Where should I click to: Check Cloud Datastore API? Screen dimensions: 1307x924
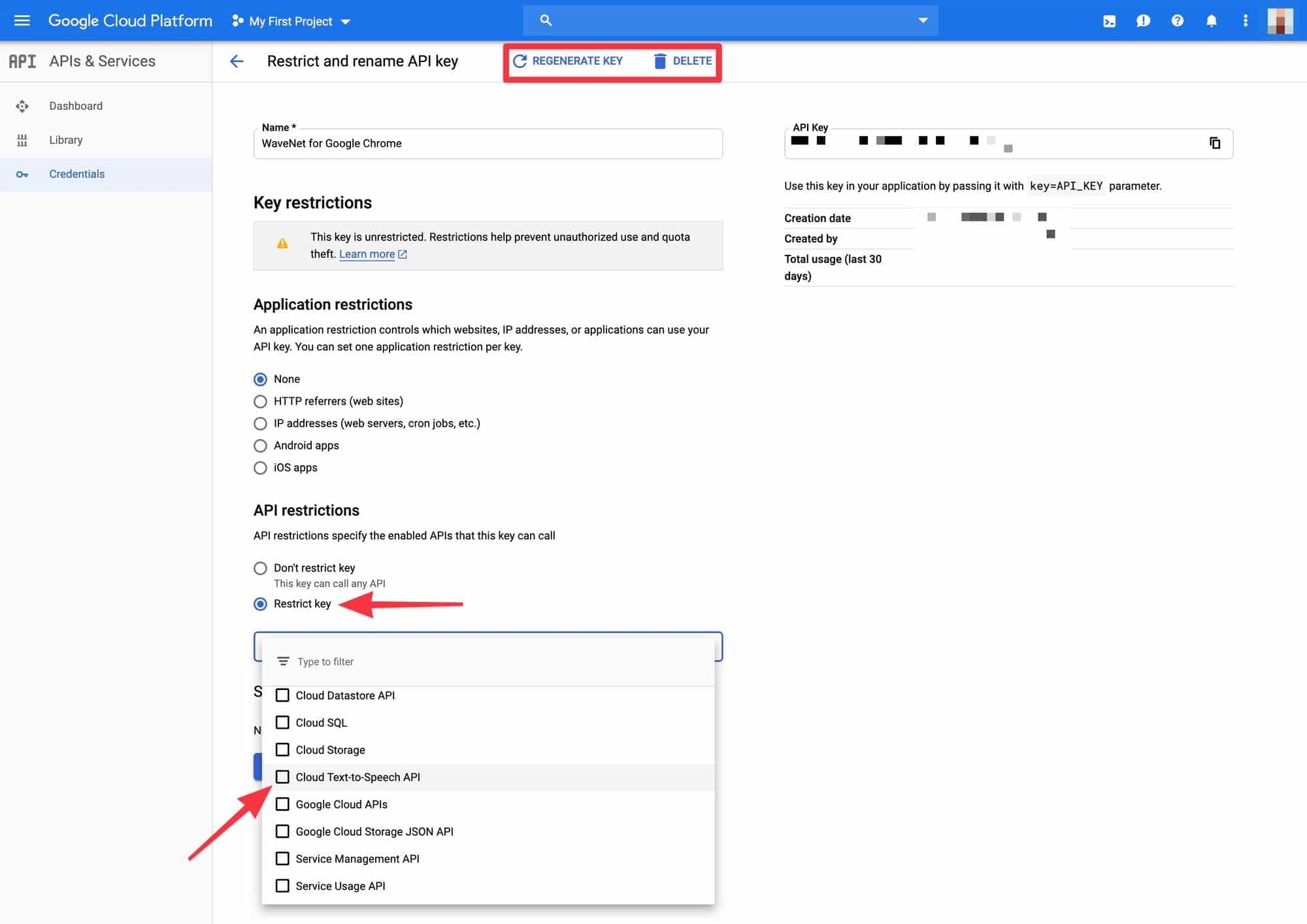click(x=282, y=695)
